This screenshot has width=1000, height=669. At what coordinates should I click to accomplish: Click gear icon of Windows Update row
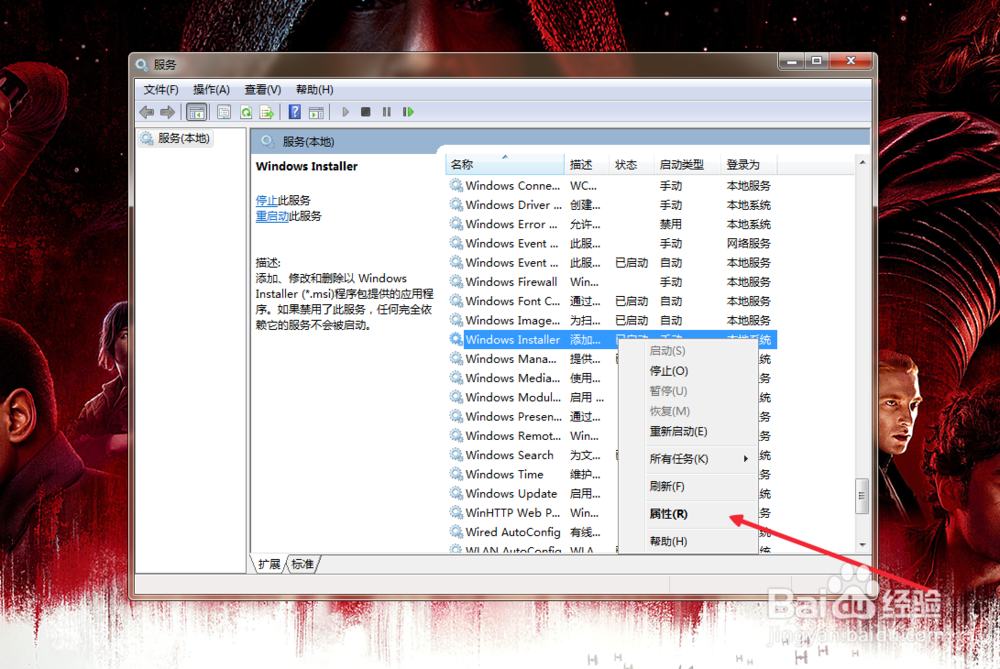coord(456,493)
